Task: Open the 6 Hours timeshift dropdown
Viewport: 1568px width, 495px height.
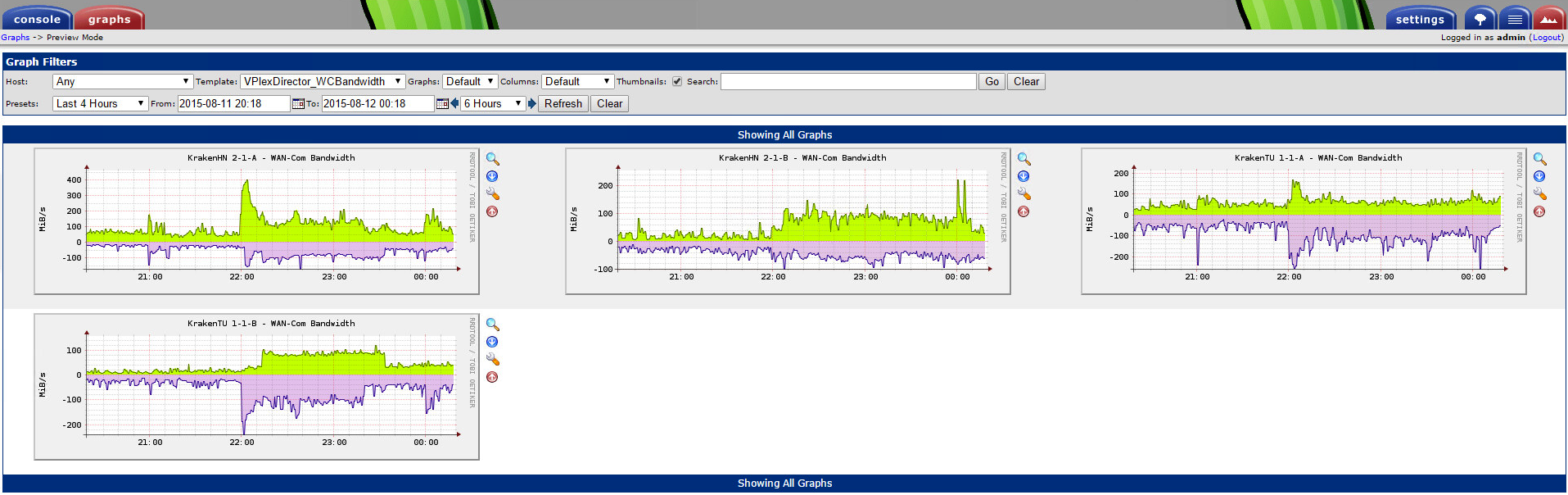Action: 492,104
